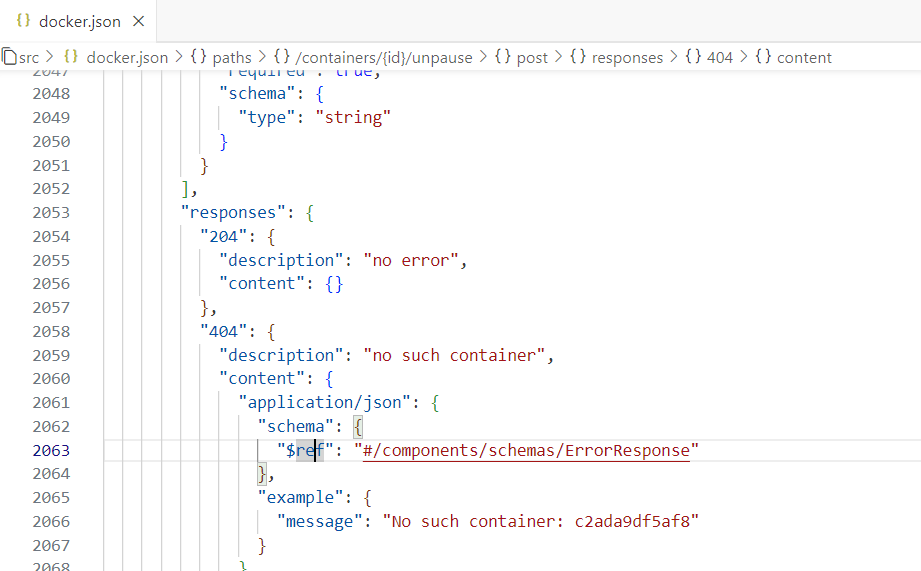
Task: Open the content breadcrumb segment
Action: pyautogui.click(x=804, y=58)
